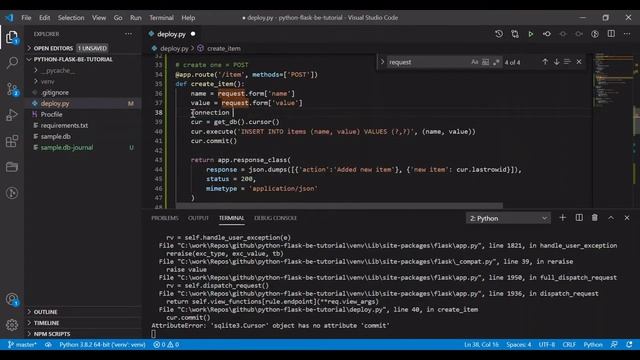
Task: Close the find widget
Action: coord(579,62)
